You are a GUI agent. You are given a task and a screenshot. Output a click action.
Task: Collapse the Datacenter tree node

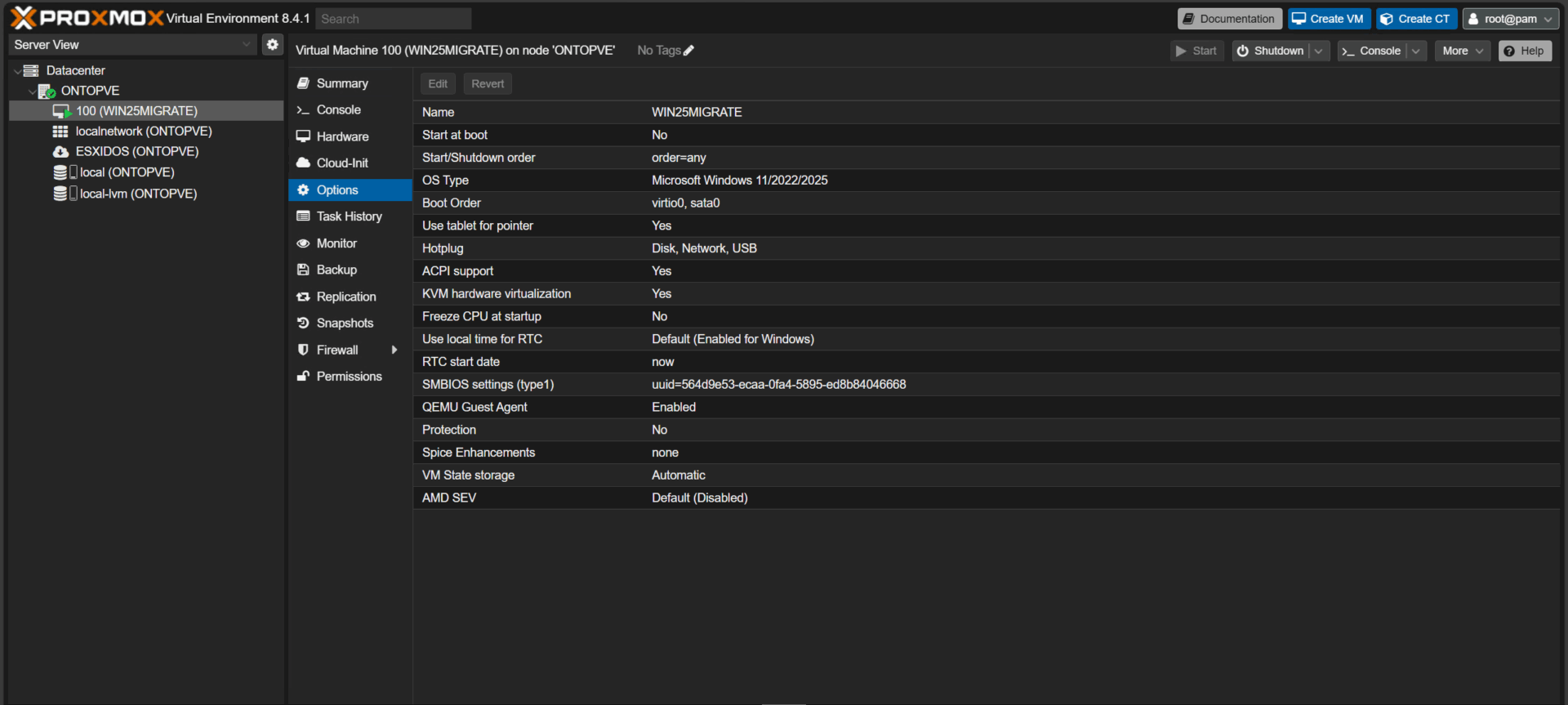(17, 71)
